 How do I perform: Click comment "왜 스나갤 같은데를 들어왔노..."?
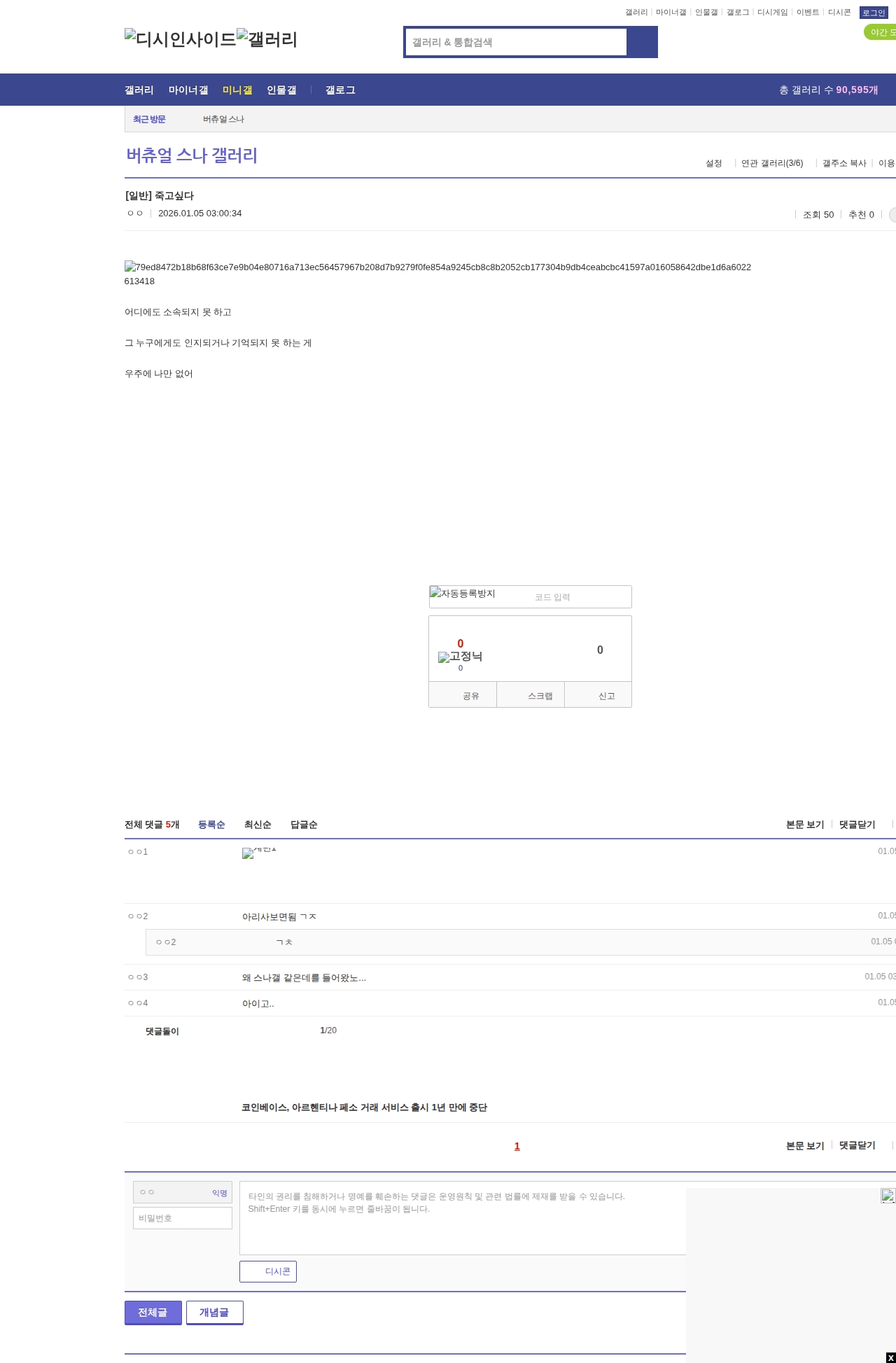pos(304,977)
